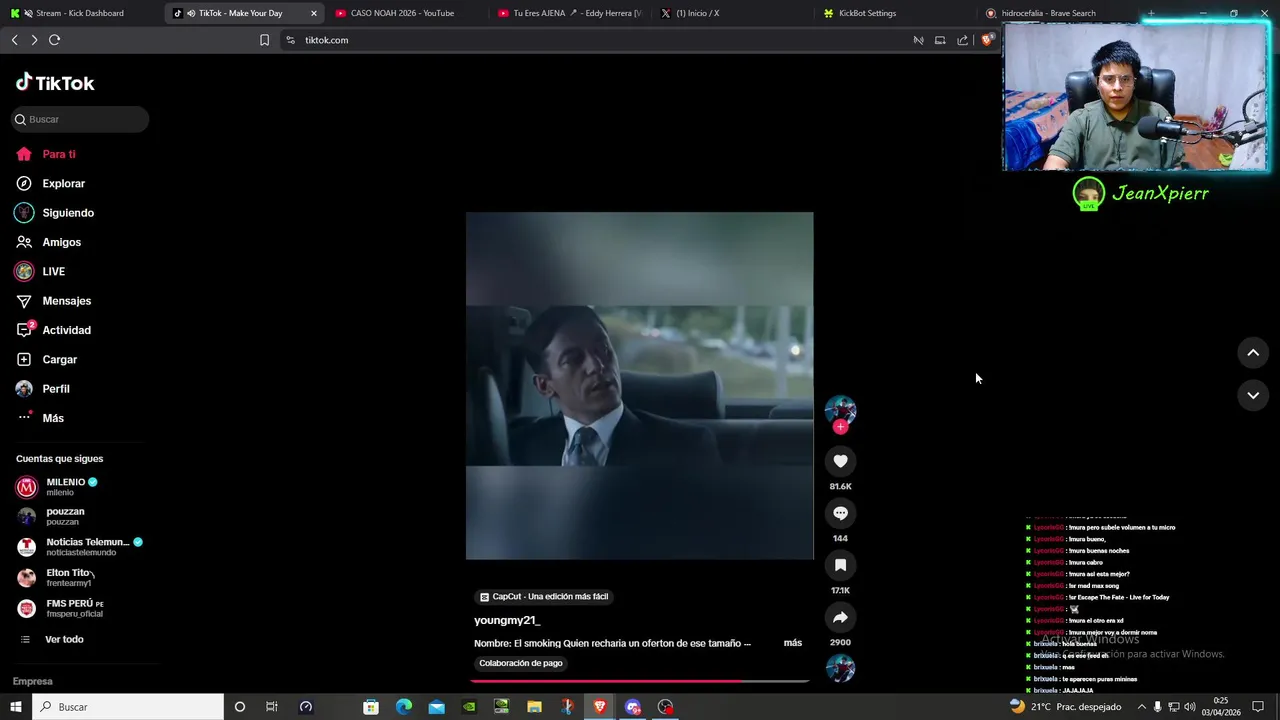The image size is (1280, 720).
Task: Click the tiktok.com address bar
Action: pyautogui.click(x=590, y=40)
